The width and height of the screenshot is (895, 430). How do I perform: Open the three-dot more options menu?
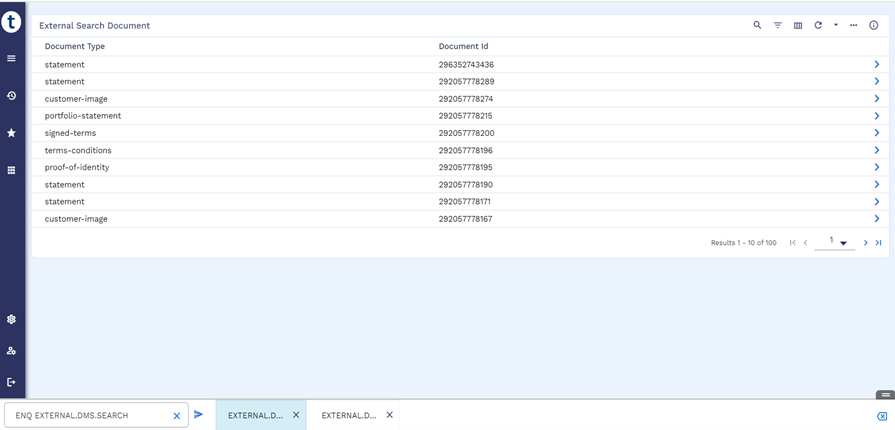coord(853,25)
